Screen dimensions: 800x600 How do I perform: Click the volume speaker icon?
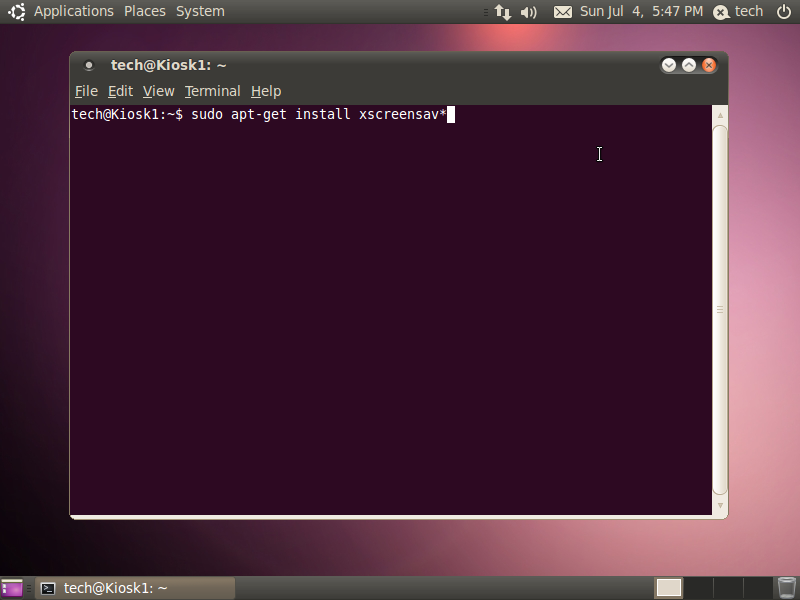(529, 12)
